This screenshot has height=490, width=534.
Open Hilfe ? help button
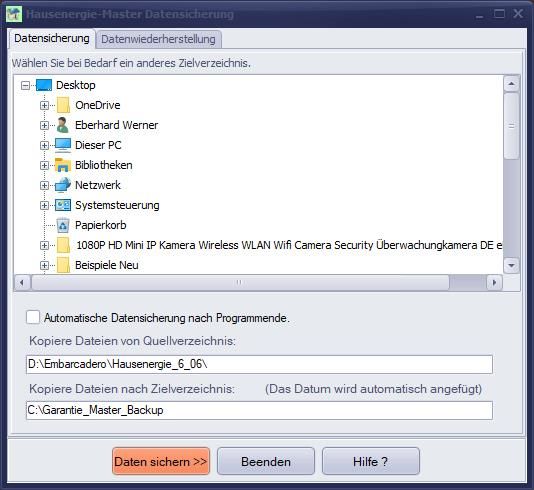[371, 461]
